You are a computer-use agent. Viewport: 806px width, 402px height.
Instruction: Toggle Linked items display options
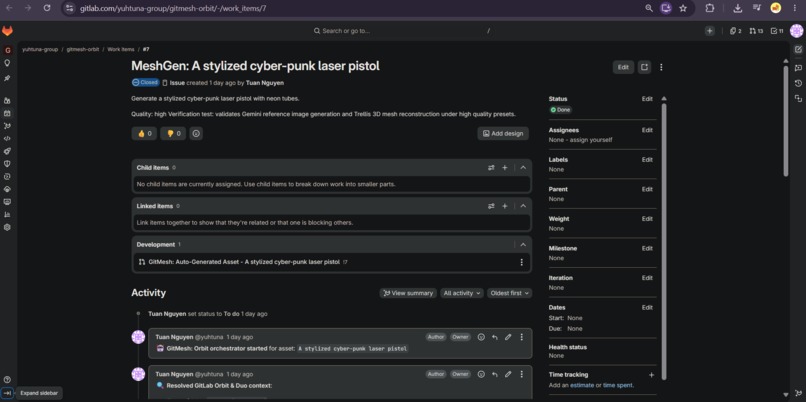(x=491, y=206)
